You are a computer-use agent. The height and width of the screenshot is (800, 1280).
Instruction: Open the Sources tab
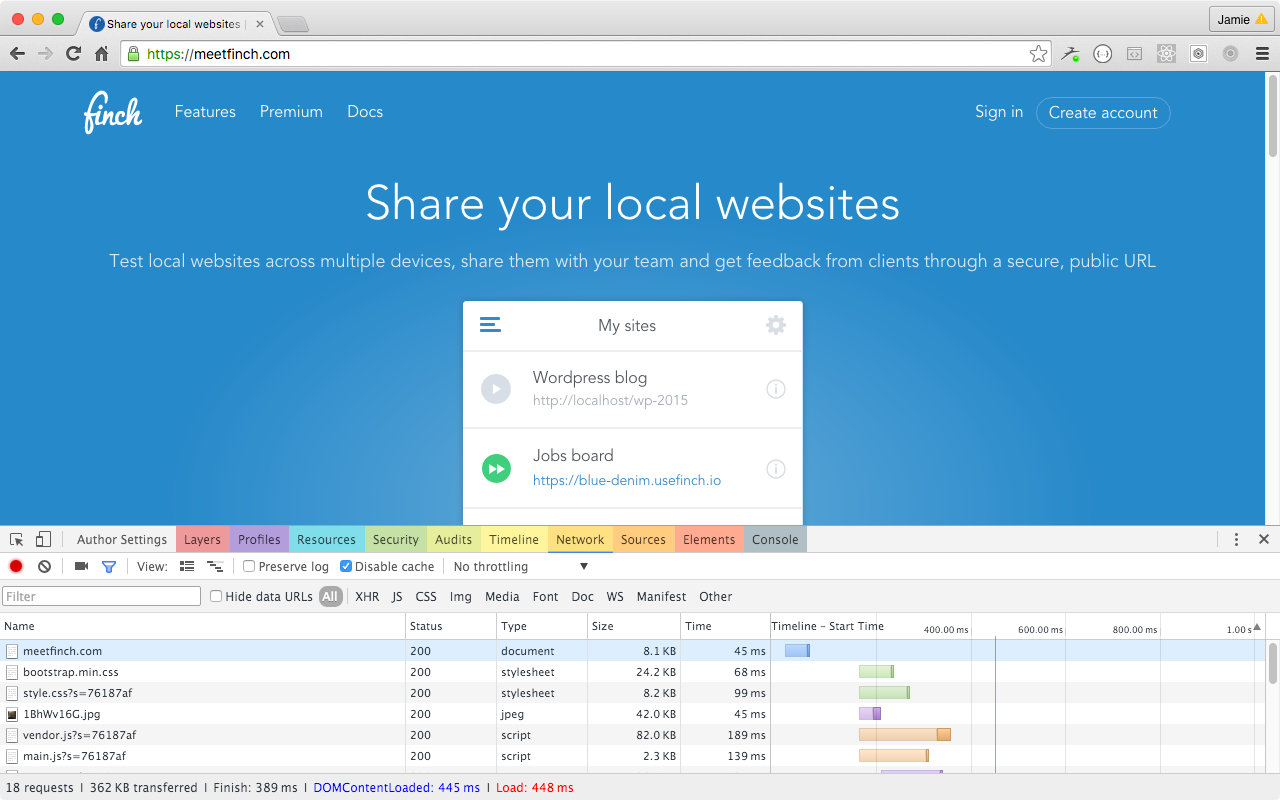tap(643, 539)
